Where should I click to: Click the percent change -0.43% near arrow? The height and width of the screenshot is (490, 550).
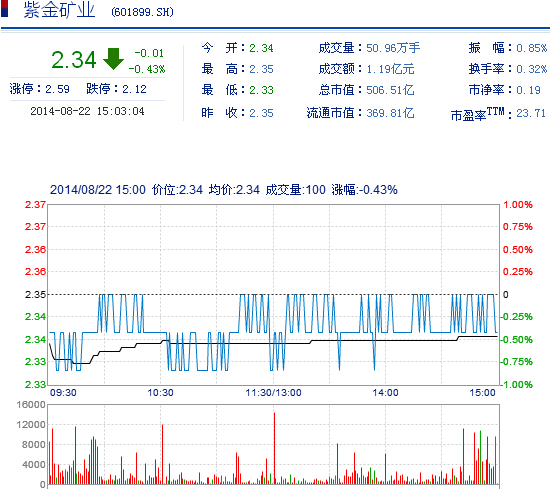147,69
